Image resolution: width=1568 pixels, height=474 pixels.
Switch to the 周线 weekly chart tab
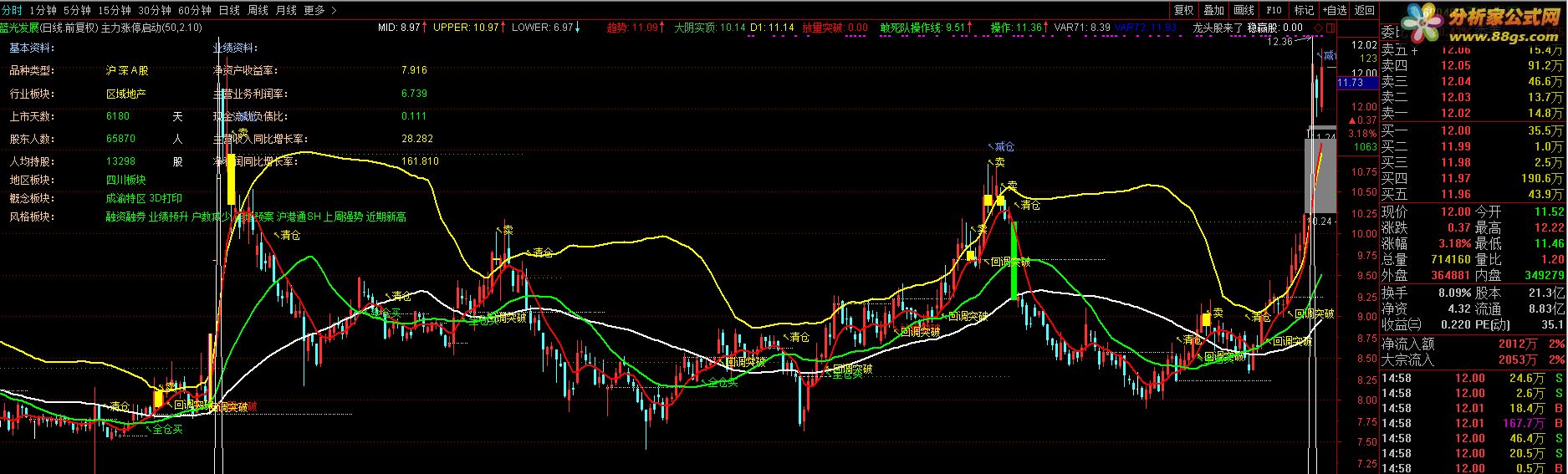(x=258, y=10)
